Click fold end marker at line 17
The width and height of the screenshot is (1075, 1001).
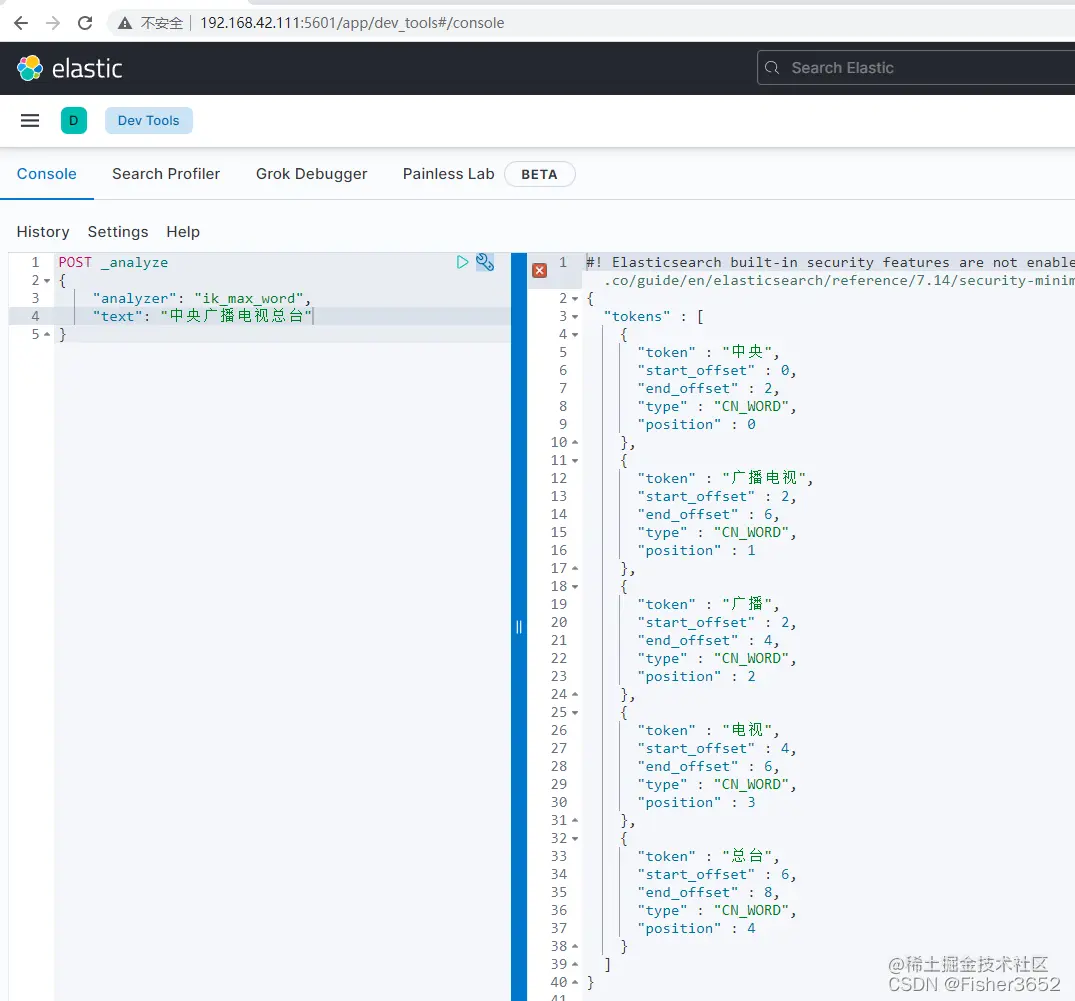[x=575, y=568]
